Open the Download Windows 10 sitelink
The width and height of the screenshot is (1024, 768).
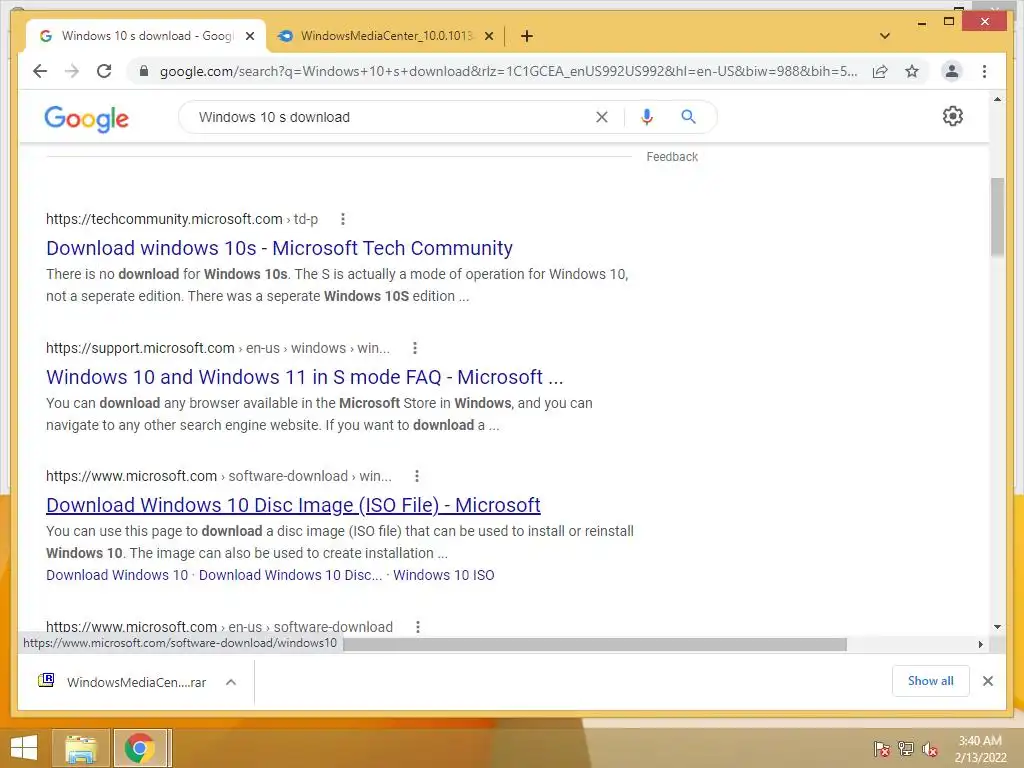click(x=117, y=575)
